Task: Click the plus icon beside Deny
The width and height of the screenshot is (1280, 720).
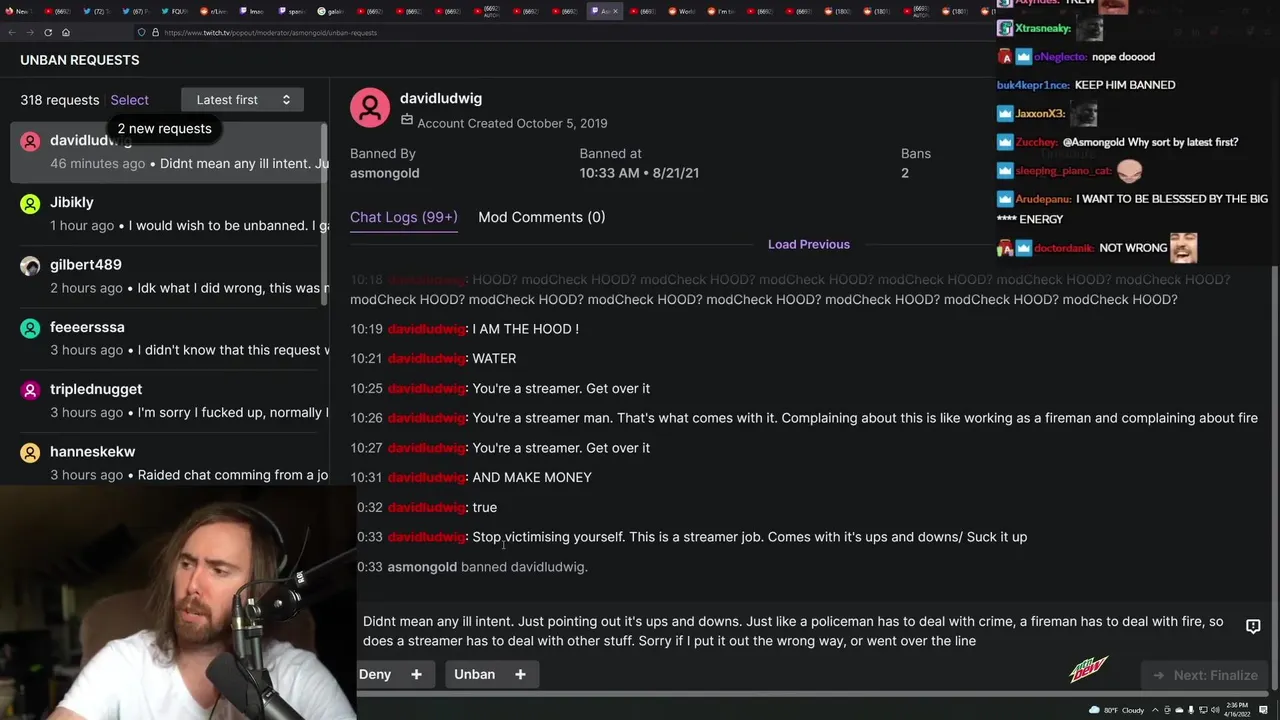Action: (416, 674)
